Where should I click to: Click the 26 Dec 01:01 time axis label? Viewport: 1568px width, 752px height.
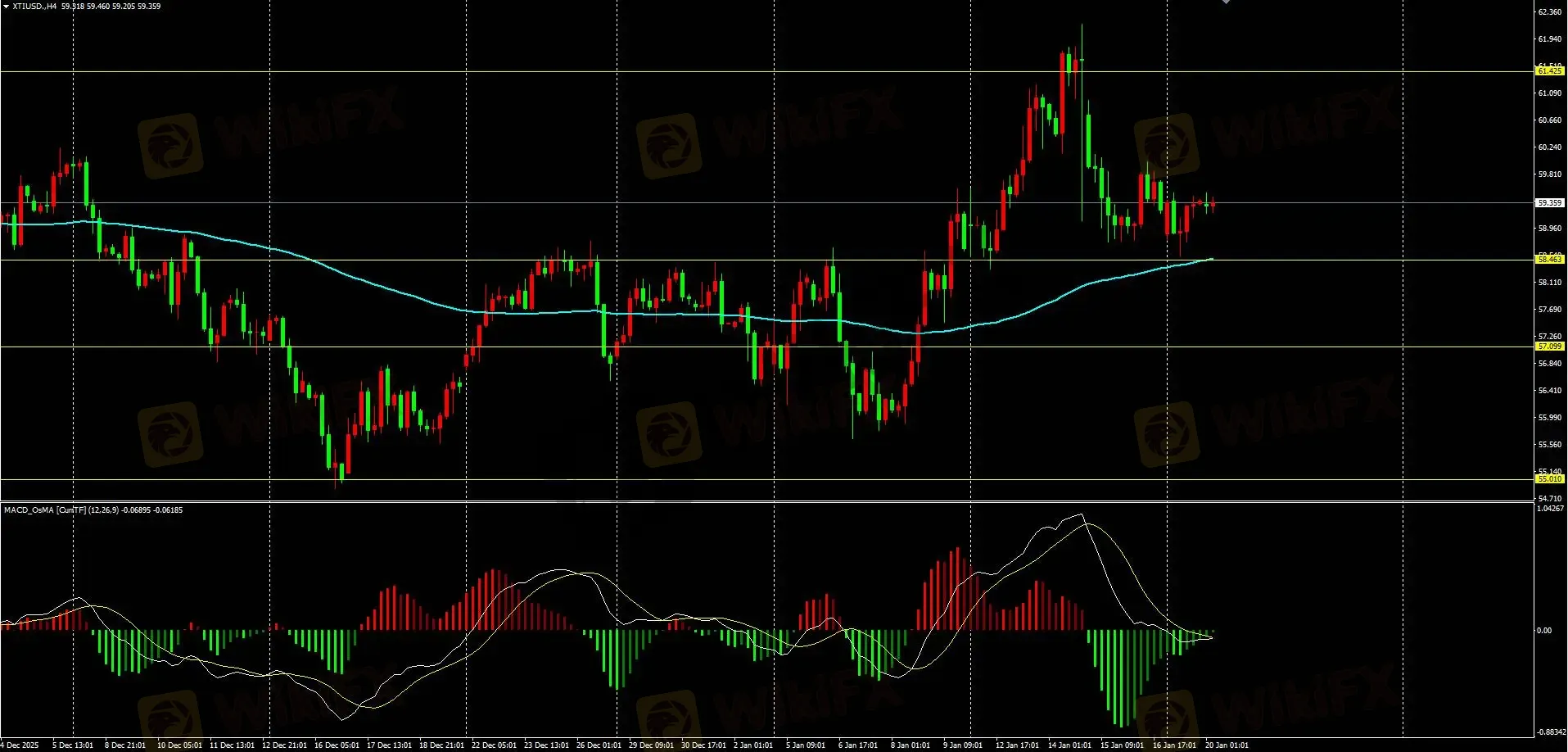point(599,745)
